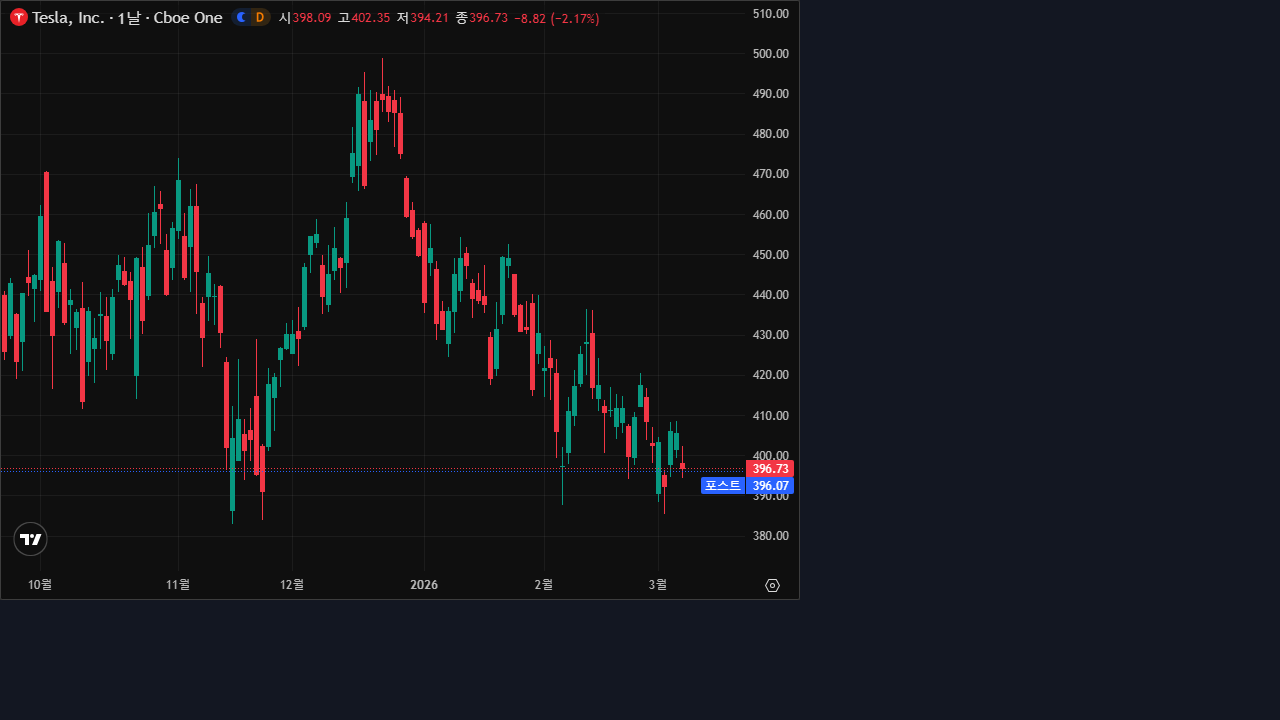This screenshot has height=720, width=1280.
Task: Click the 2월 time axis label
Action: point(544,585)
